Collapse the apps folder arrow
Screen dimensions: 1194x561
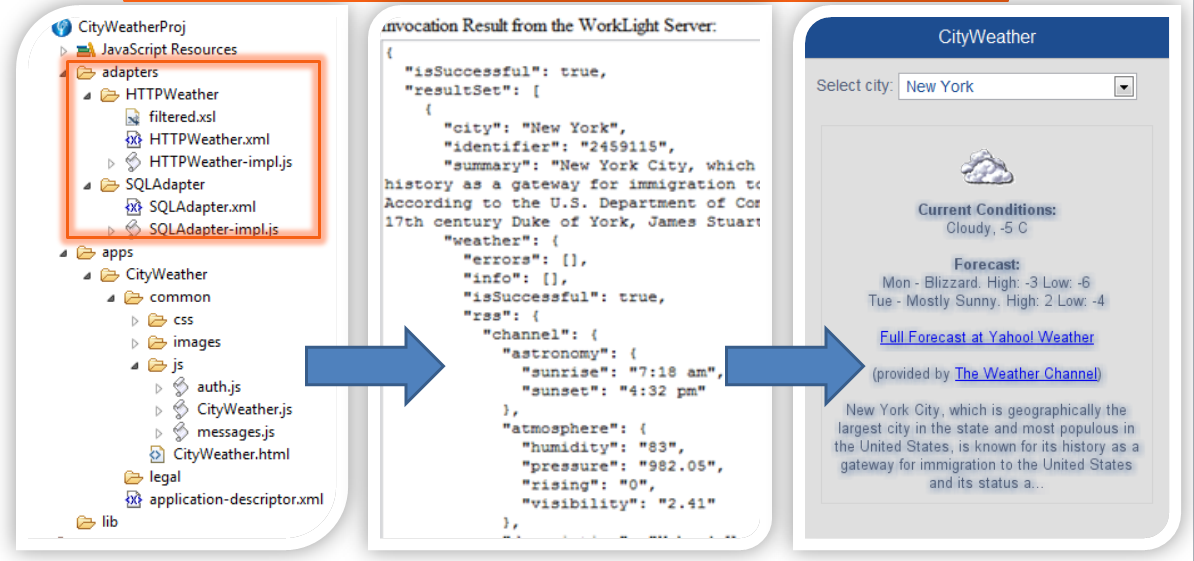click(62, 253)
